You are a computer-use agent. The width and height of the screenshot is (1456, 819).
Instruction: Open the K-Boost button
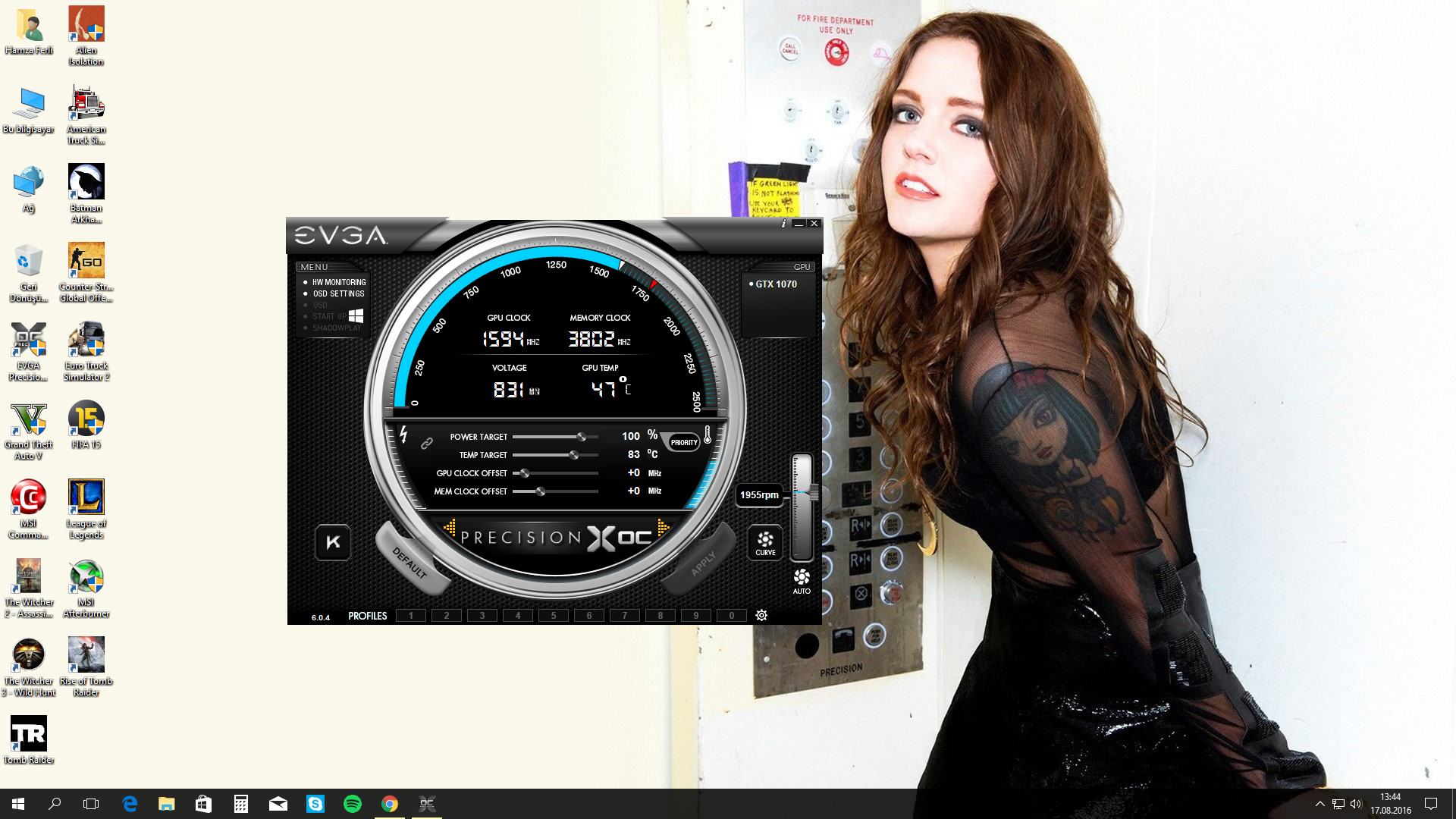point(333,542)
